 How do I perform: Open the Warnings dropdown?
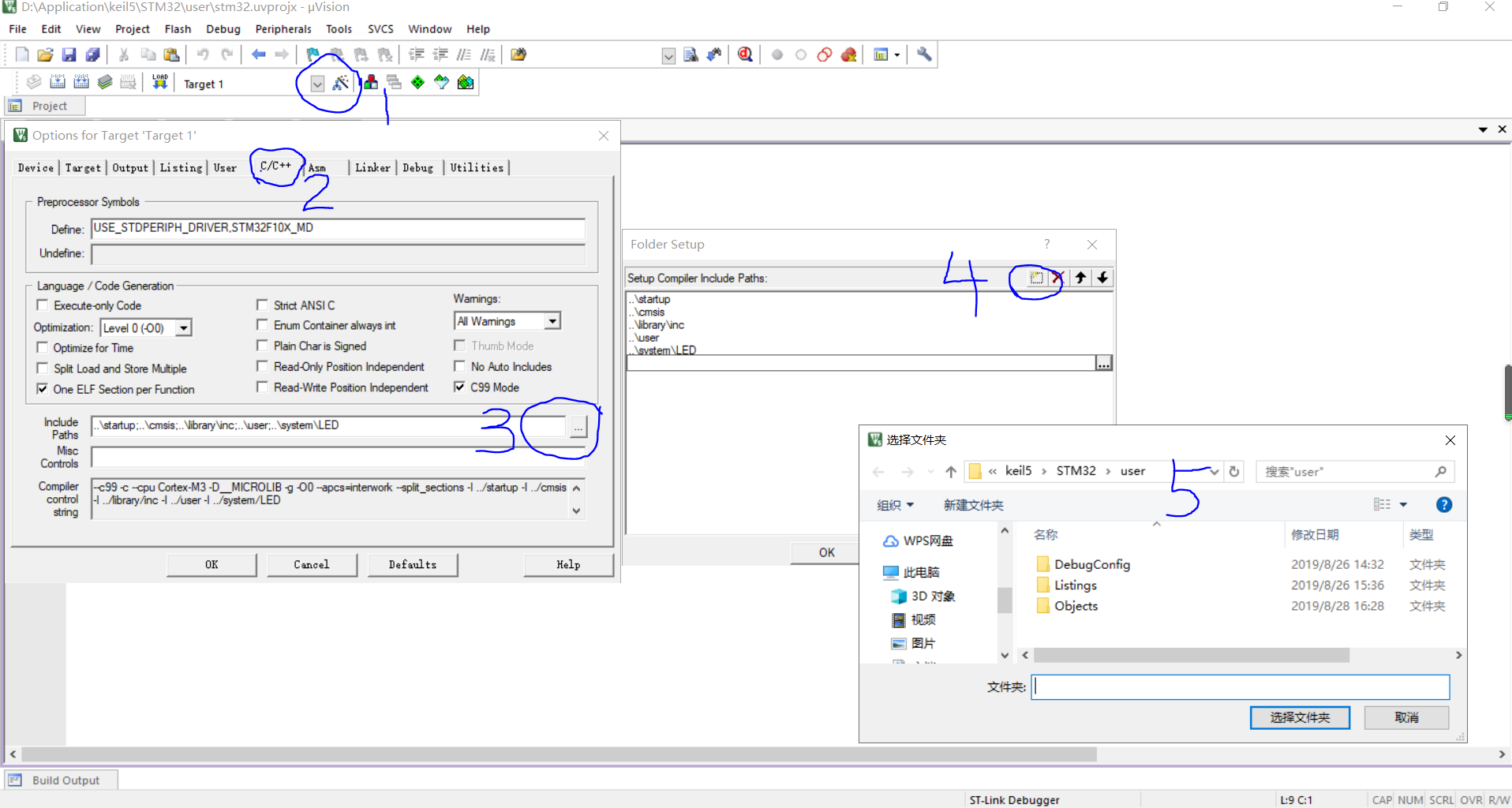(x=552, y=321)
